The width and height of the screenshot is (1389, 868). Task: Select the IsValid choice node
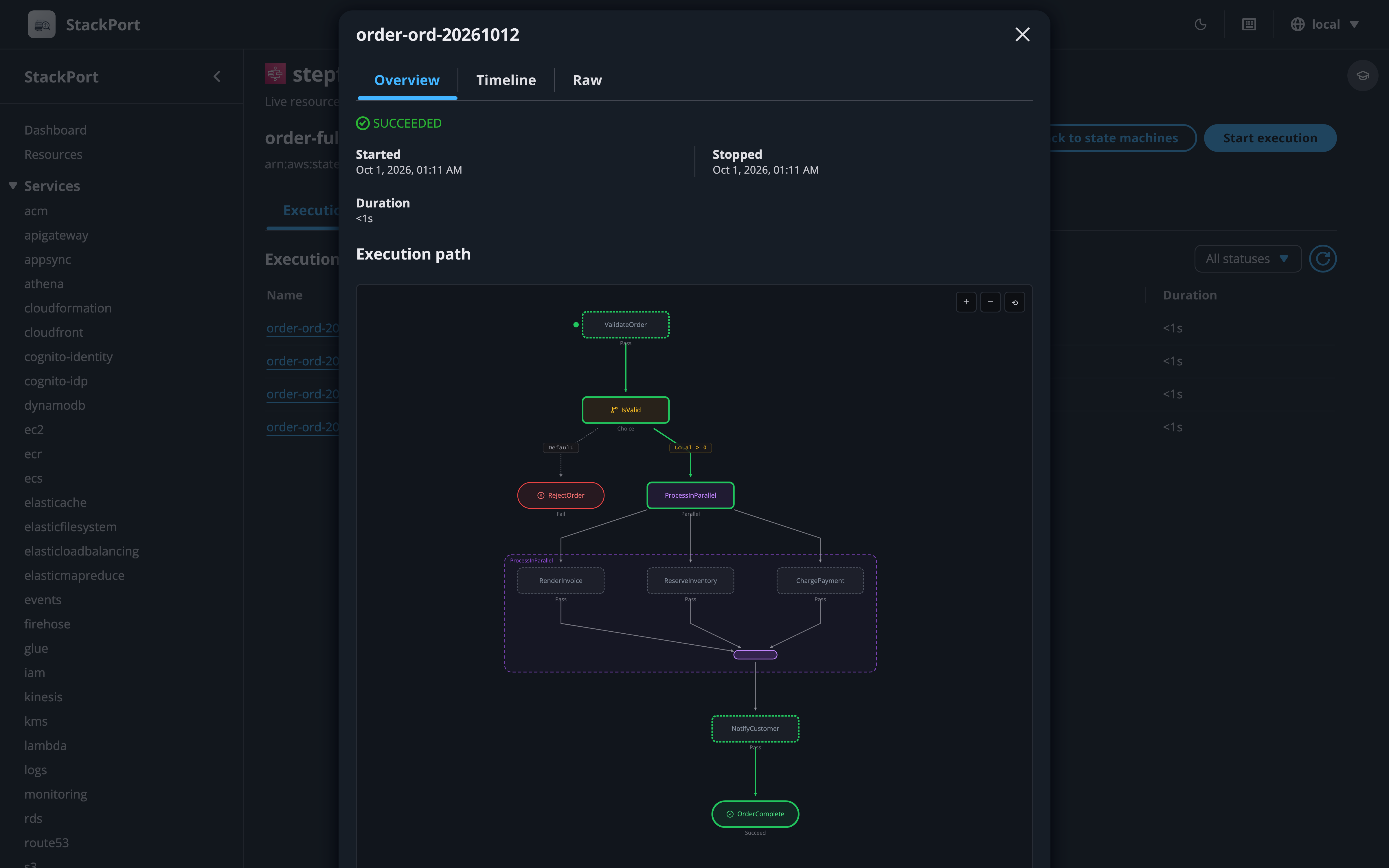pyautogui.click(x=626, y=410)
